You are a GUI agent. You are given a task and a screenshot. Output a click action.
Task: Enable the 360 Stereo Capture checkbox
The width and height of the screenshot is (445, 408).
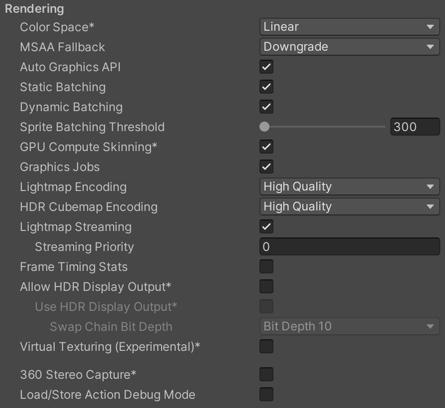click(x=266, y=374)
